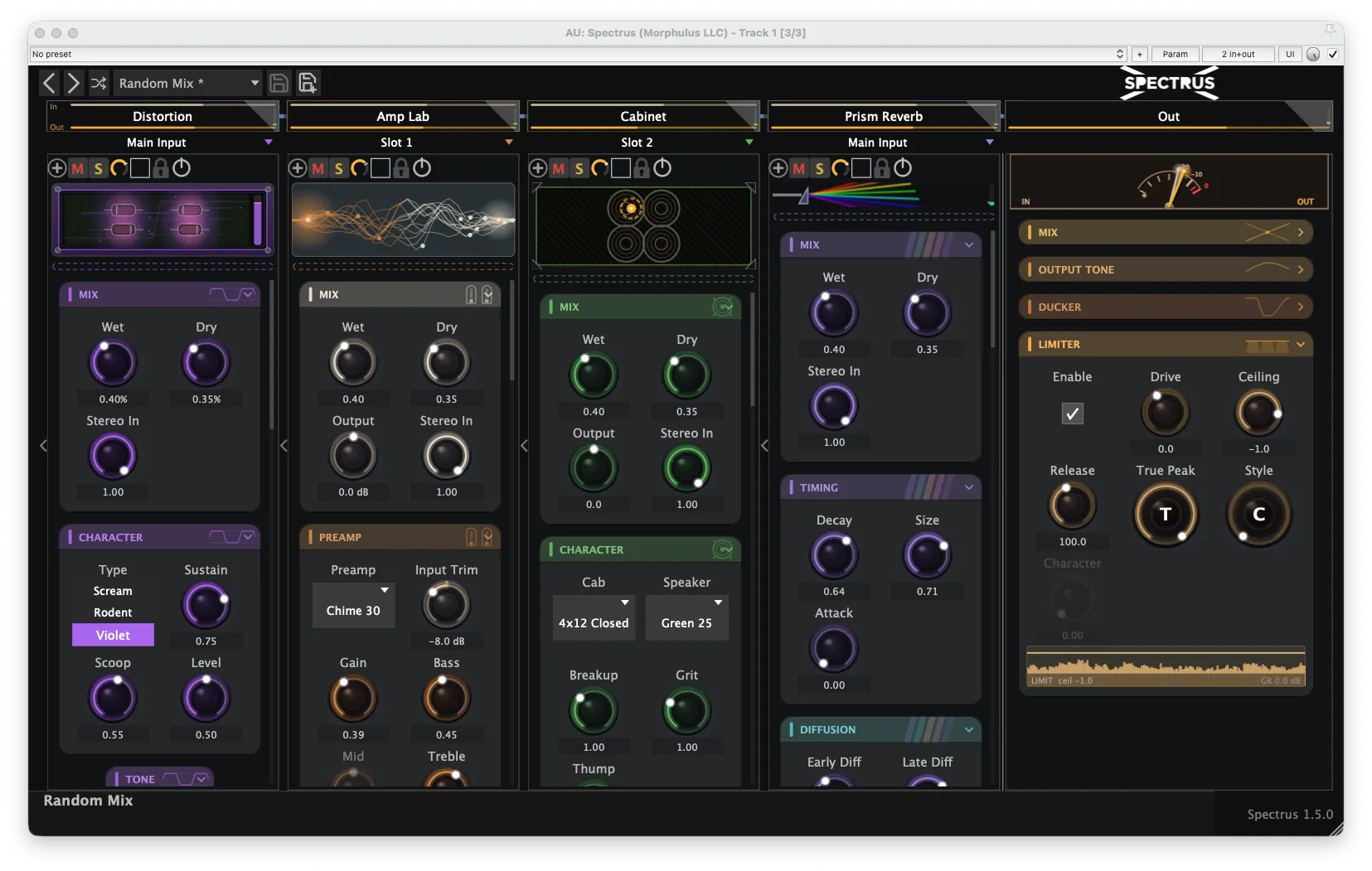Add module with plus in Amp Lab strip
Viewport: 1372px width, 871px height.
(298, 168)
